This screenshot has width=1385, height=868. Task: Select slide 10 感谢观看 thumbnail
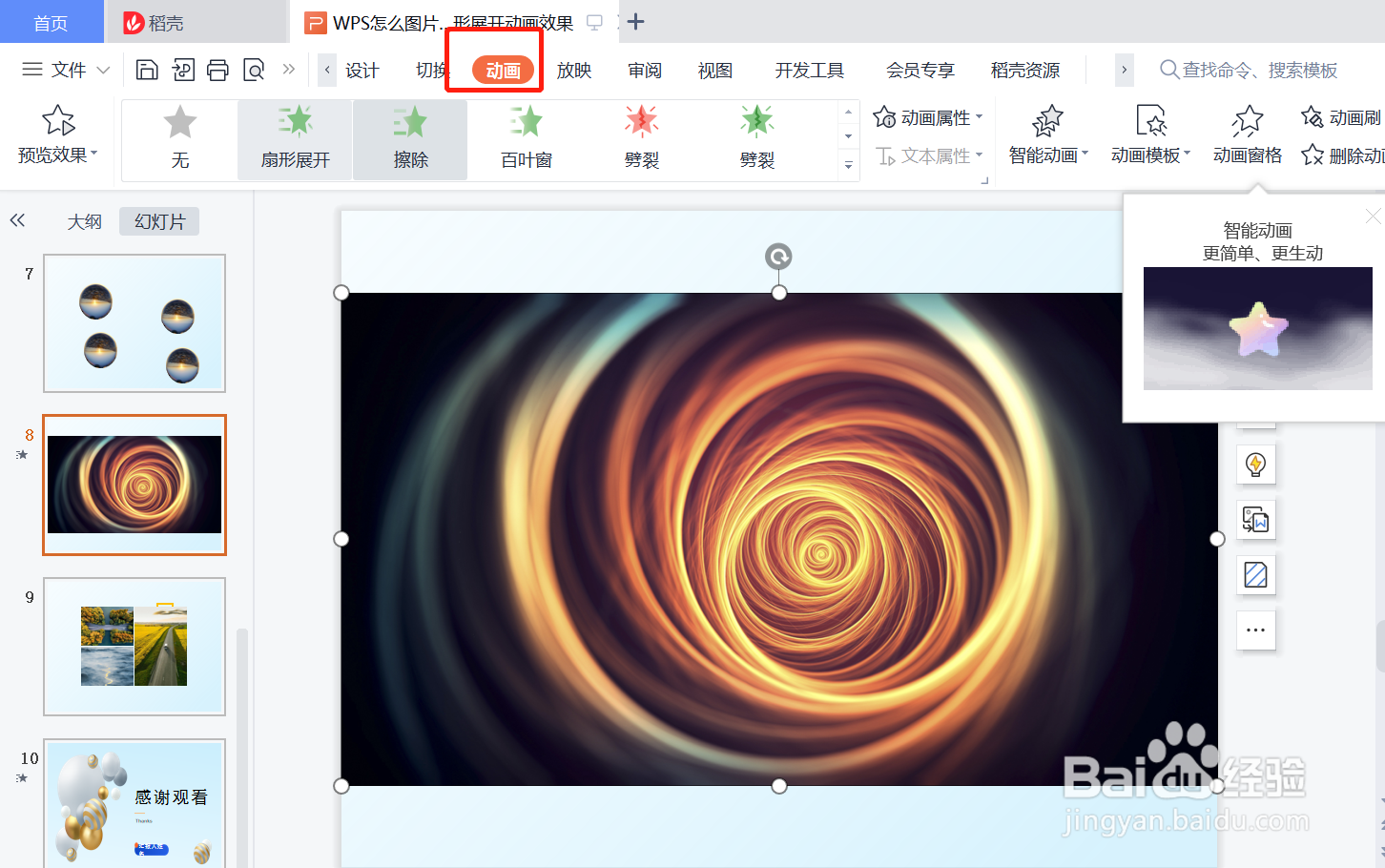pyautogui.click(x=134, y=803)
